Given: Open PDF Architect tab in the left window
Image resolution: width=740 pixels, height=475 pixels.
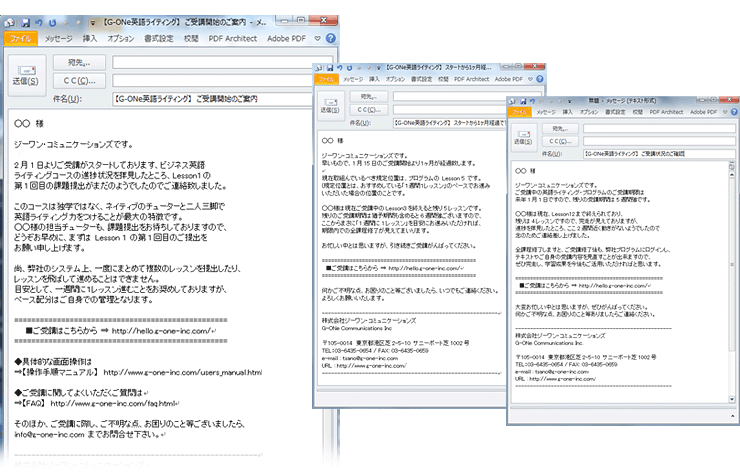Looking at the screenshot, I should 233,39.
